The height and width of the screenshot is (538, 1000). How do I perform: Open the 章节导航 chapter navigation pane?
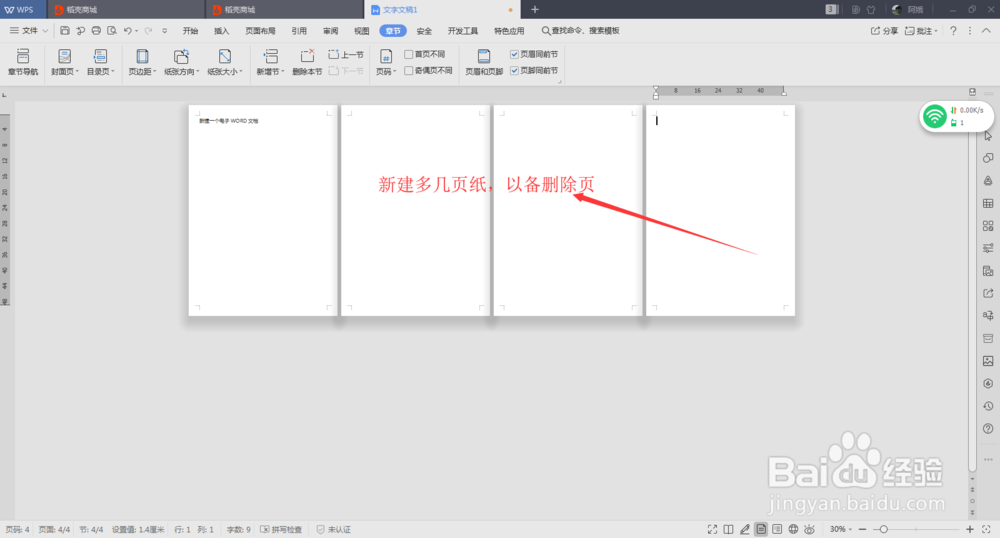(23, 62)
